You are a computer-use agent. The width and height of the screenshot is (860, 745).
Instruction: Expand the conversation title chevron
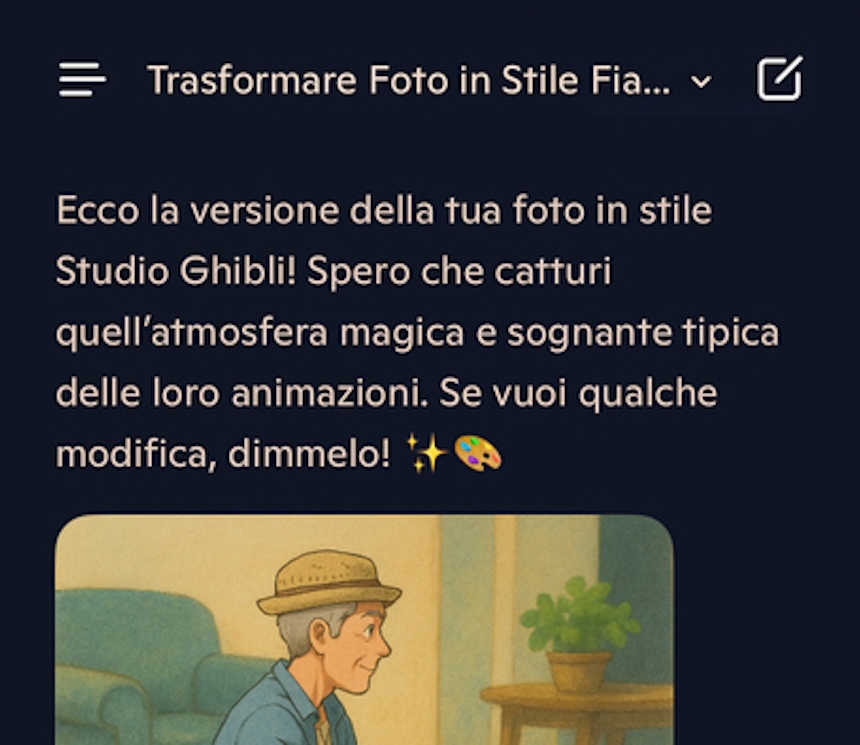pyautogui.click(x=701, y=82)
